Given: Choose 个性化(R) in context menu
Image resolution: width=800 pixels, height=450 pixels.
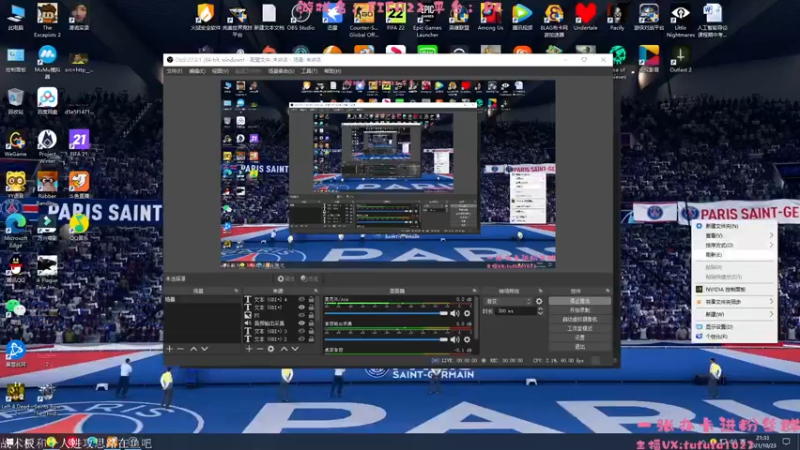Looking at the screenshot, I should coord(735,336).
